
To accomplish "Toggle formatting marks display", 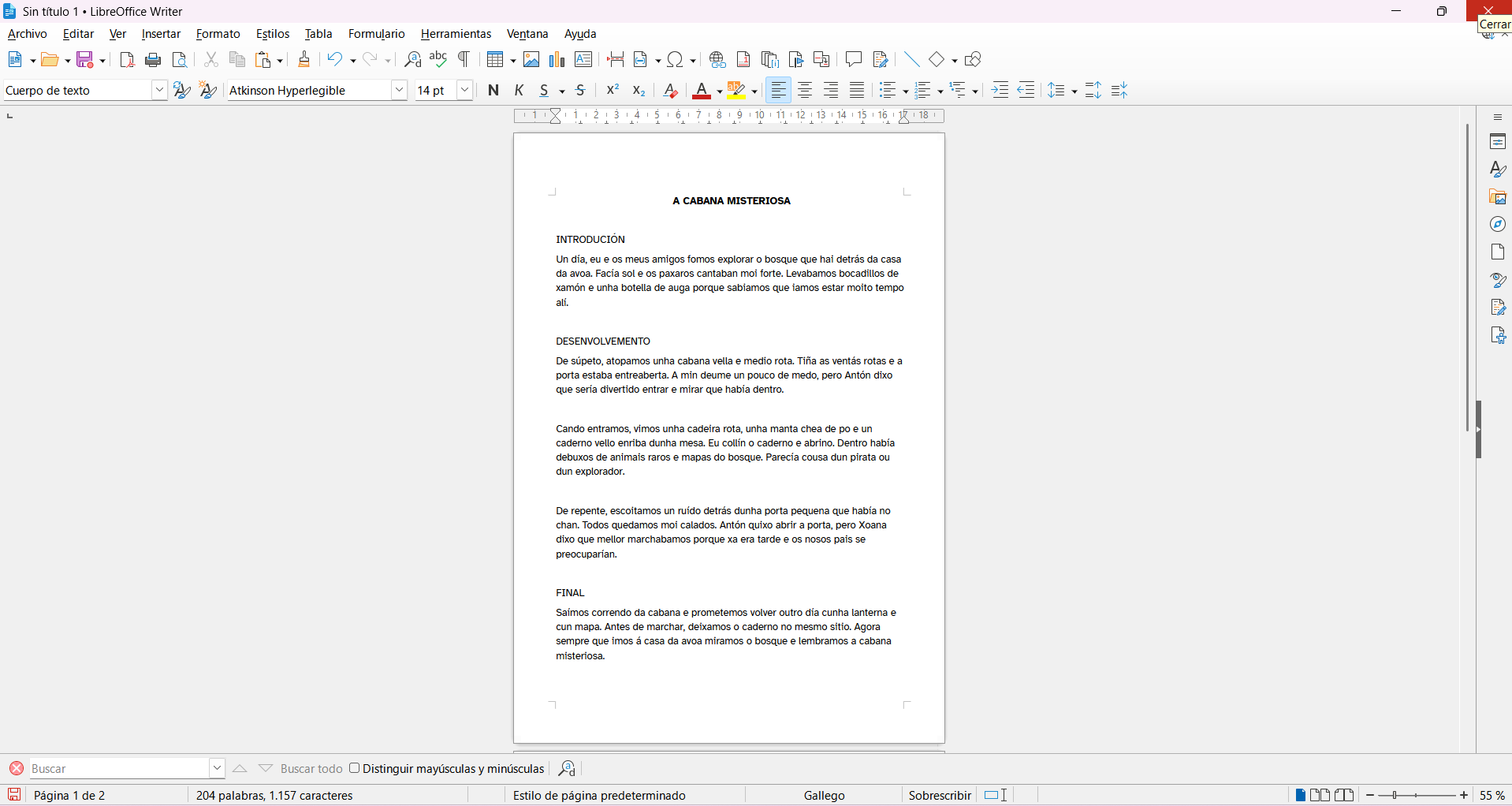I will [x=464, y=60].
